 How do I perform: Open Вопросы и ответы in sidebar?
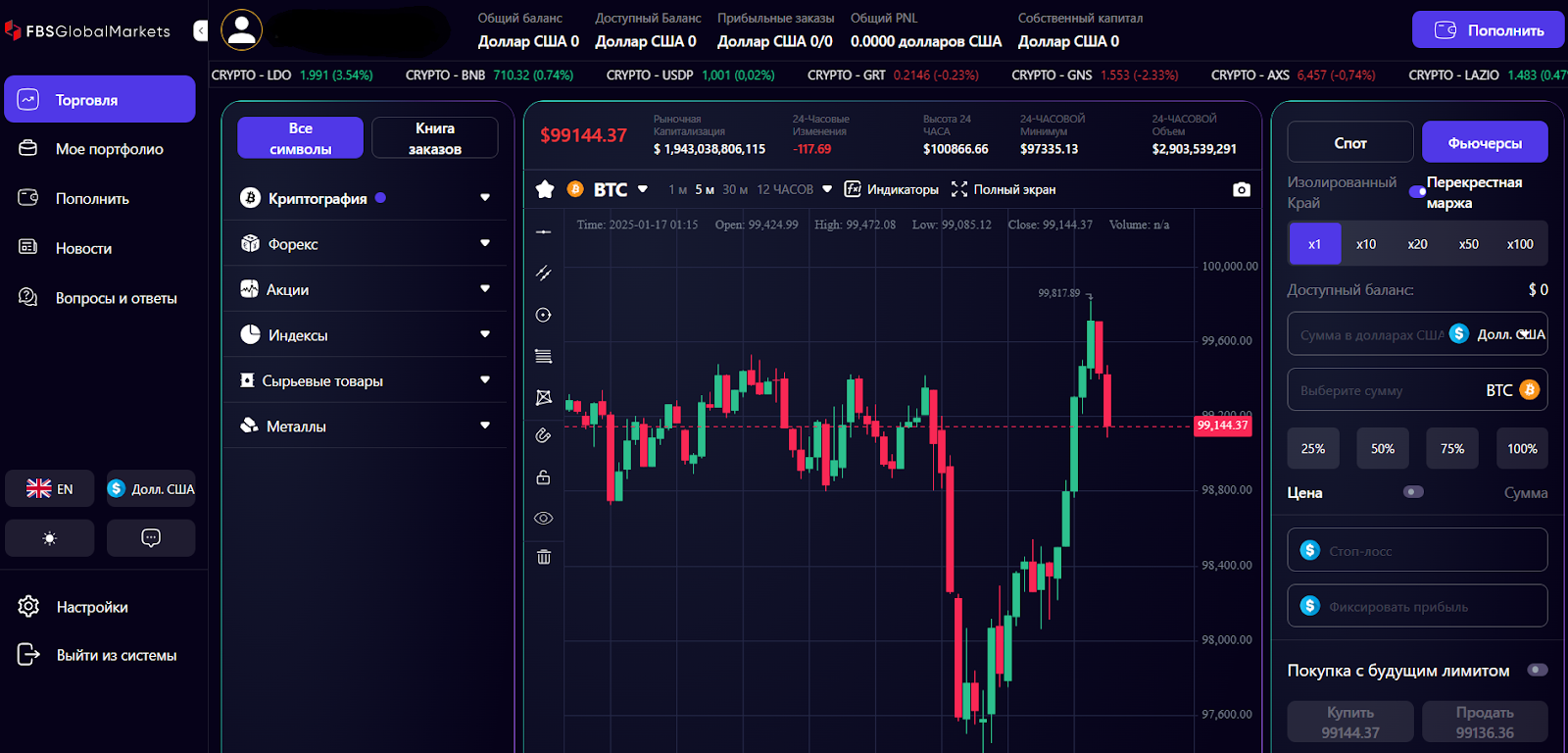pos(100,298)
